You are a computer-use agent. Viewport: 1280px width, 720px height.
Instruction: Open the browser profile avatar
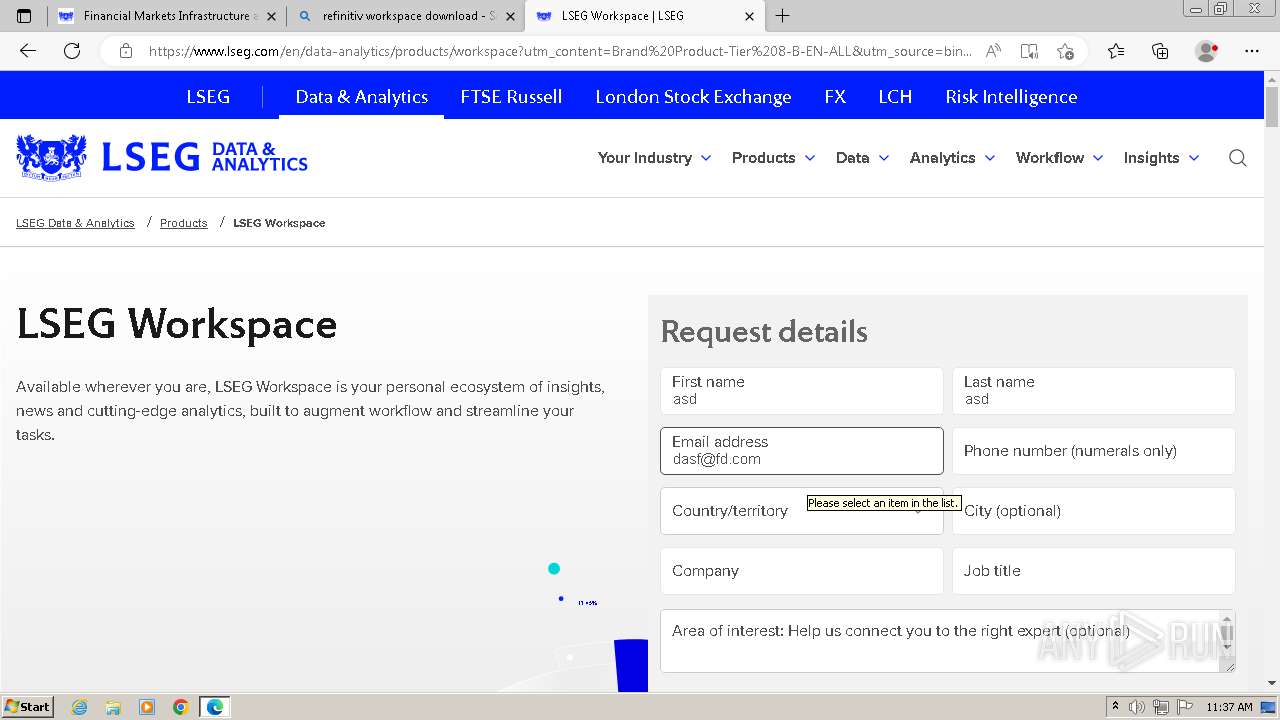pyautogui.click(x=1207, y=51)
